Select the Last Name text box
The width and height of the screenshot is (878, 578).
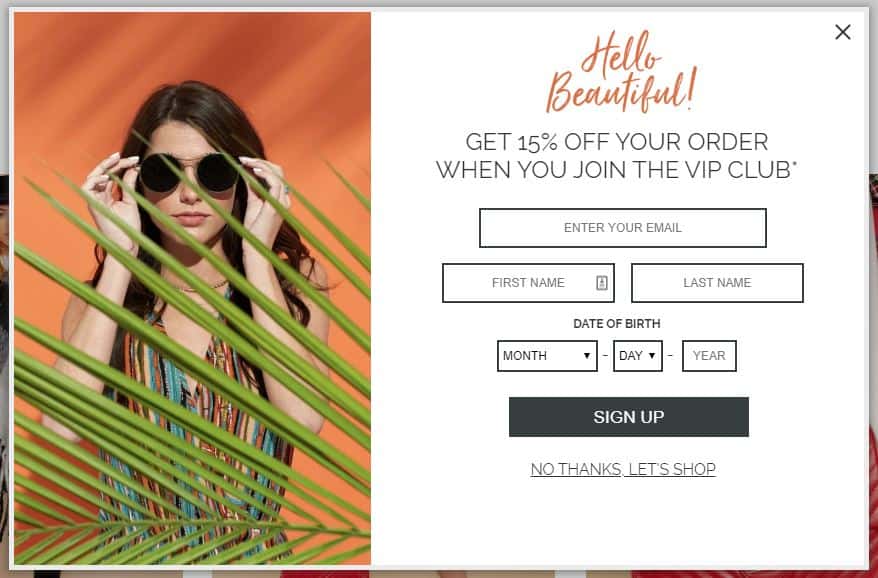coord(717,283)
